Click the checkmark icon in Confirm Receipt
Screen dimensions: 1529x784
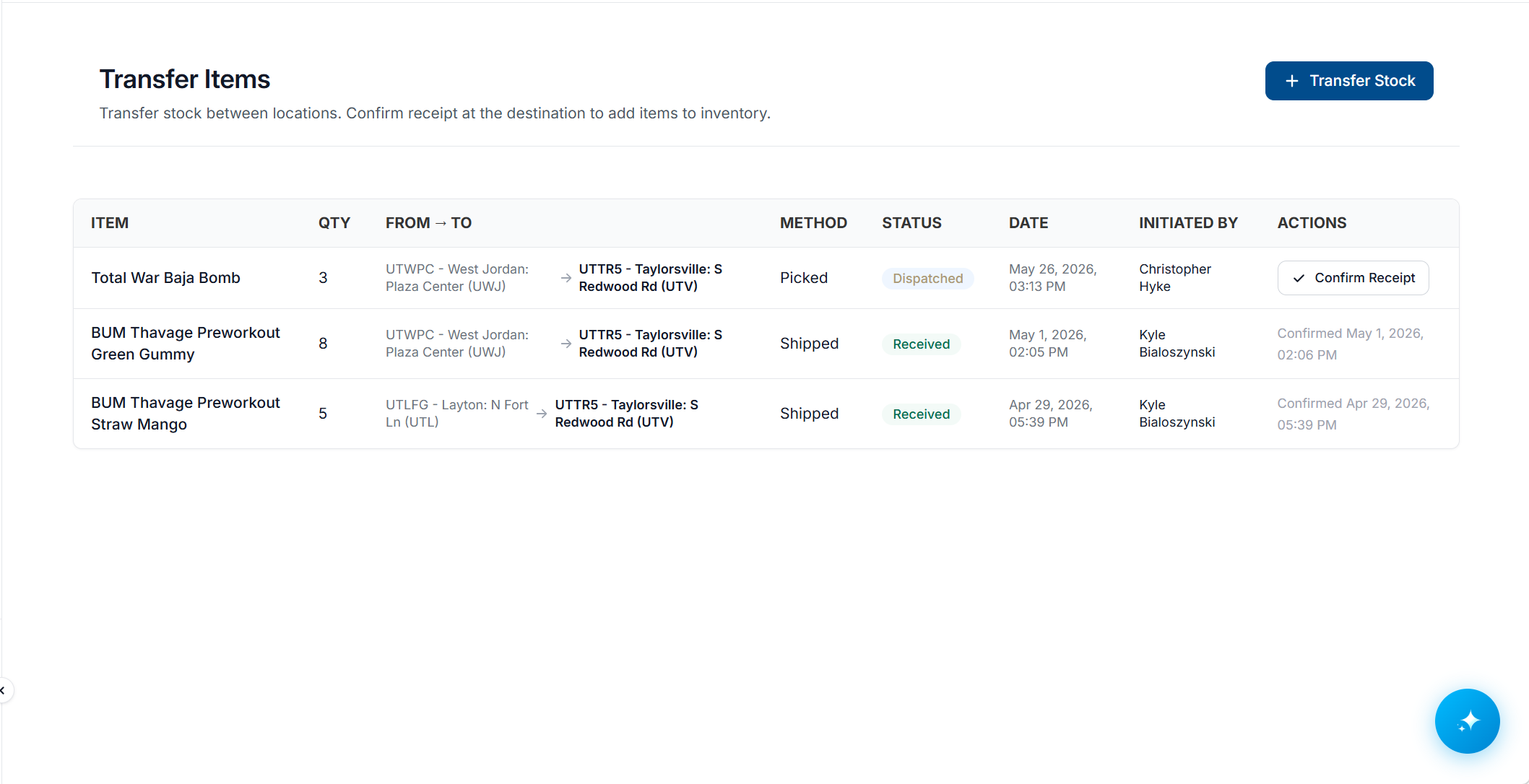click(x=1299, y=278)
